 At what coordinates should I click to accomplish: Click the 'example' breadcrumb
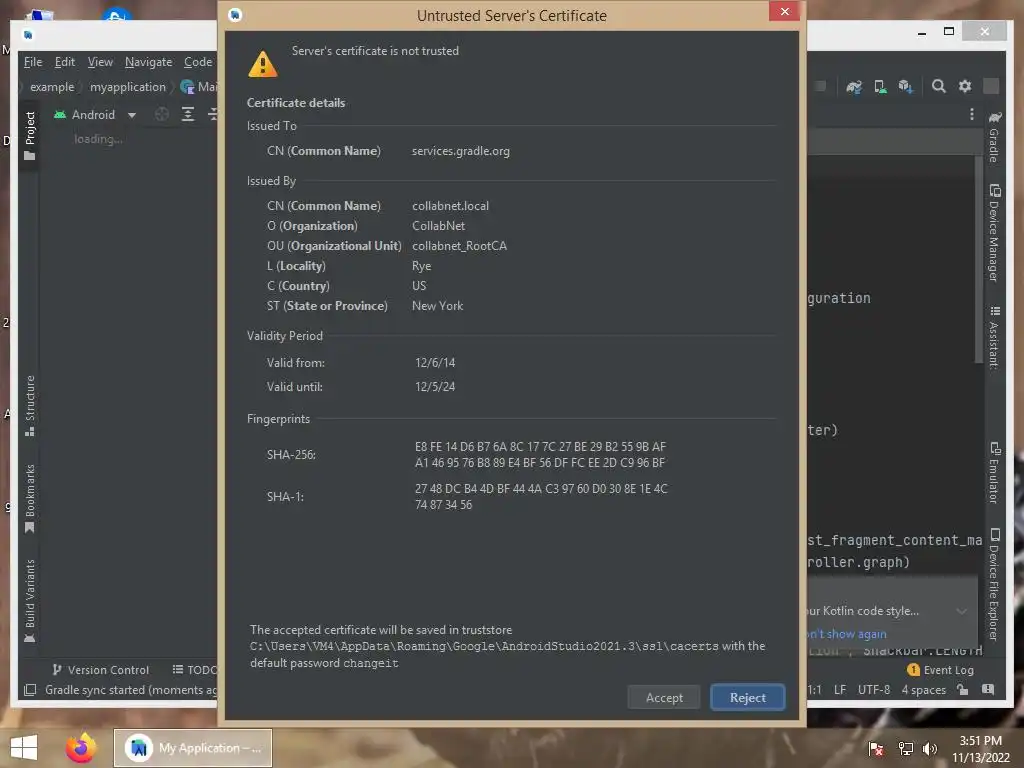point(52,87)
